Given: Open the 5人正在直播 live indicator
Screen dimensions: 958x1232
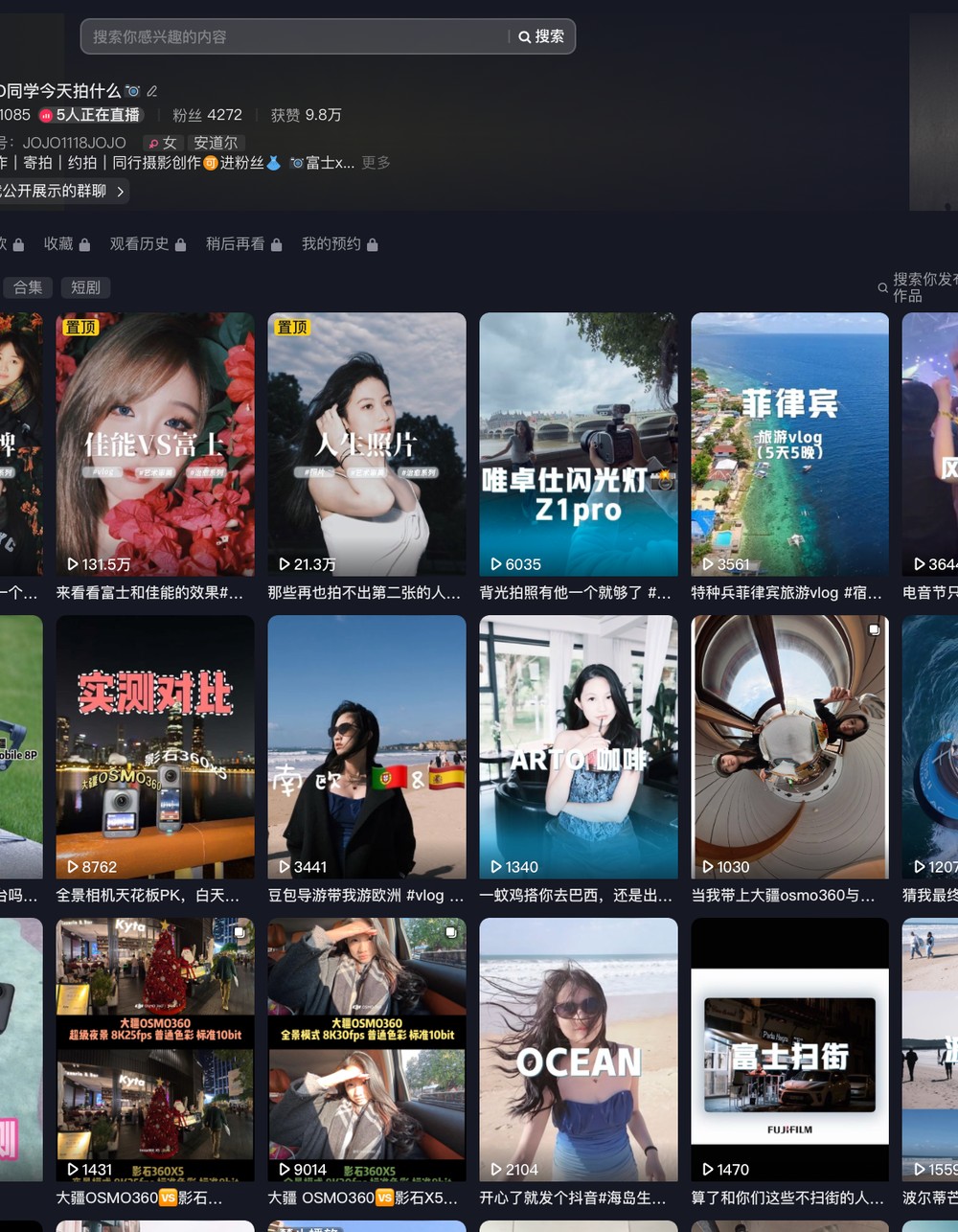Looking at the screenshot, I should coord(91,115).
